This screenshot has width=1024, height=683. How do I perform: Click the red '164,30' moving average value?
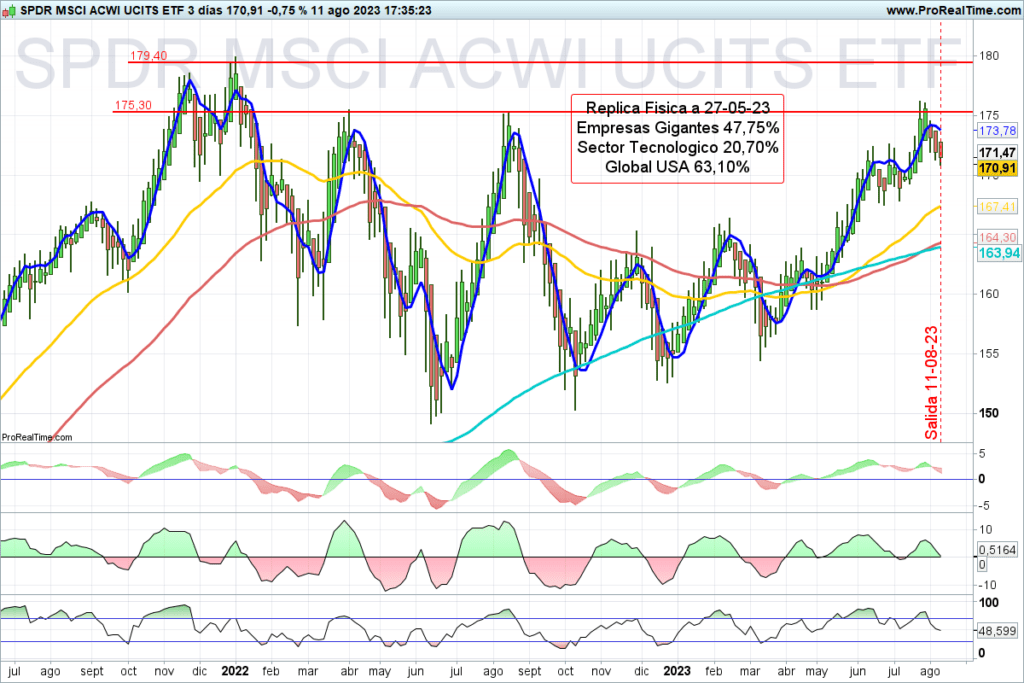point(997,237)
